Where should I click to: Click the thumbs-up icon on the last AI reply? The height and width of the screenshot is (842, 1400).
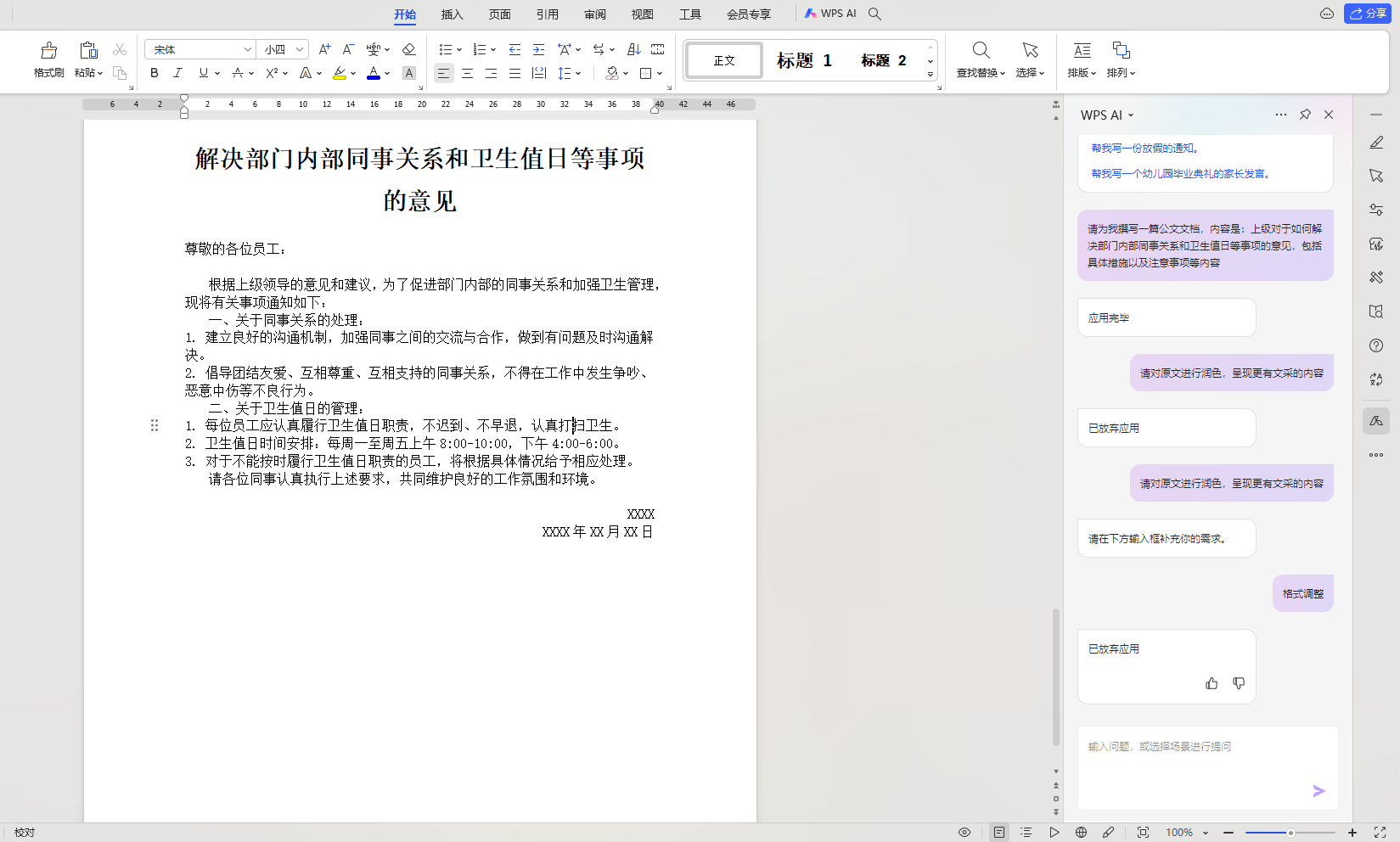click(1212, 683)
